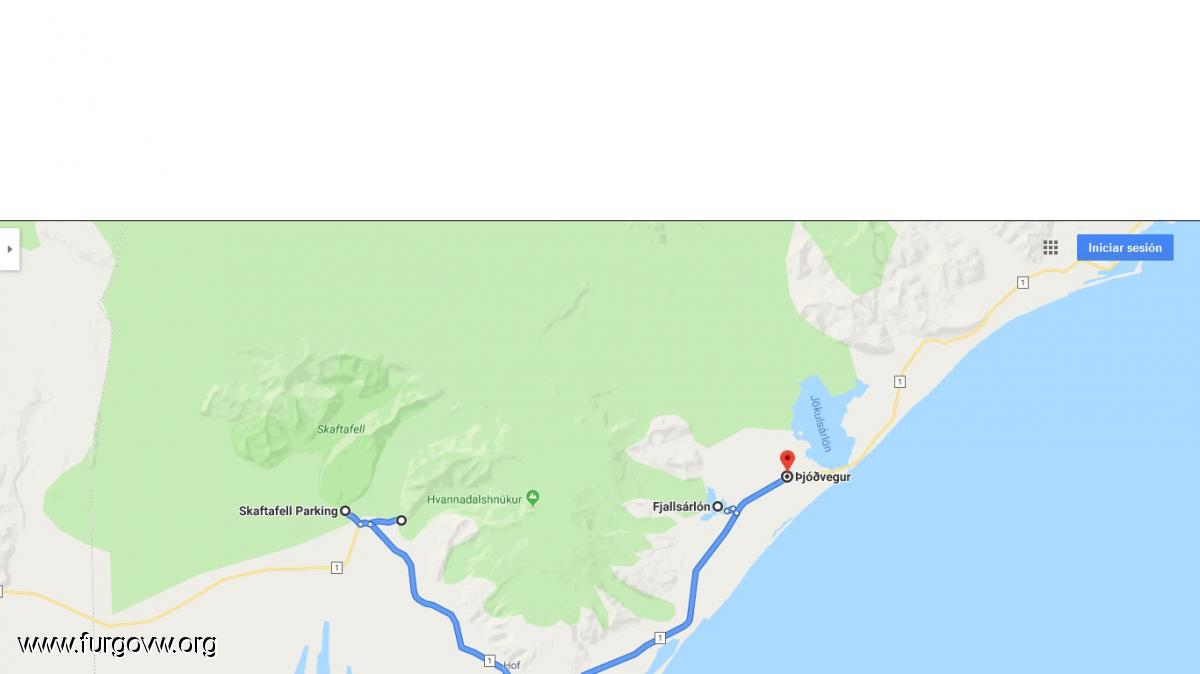Click the Skaftafell Parking text label
Screen dimensions: 1200x674
pyautogui.click(x=288, y=511)
